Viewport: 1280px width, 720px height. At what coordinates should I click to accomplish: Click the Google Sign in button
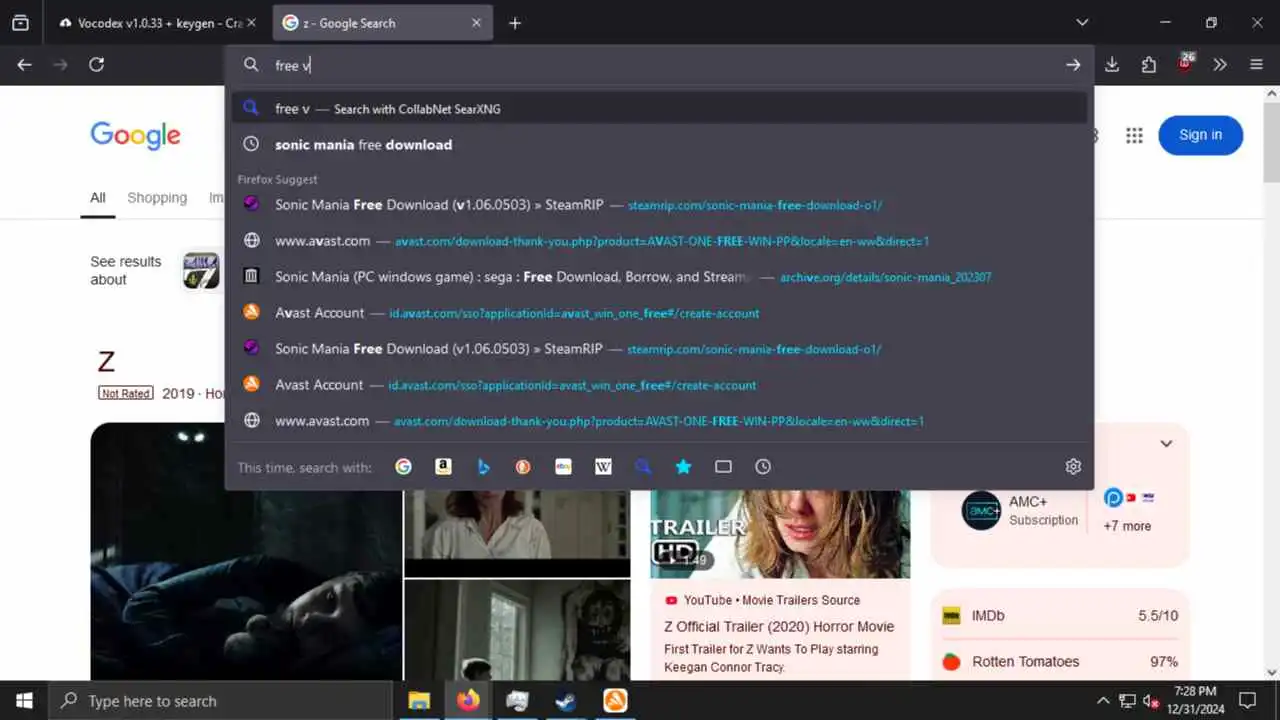coord(1200,135)
